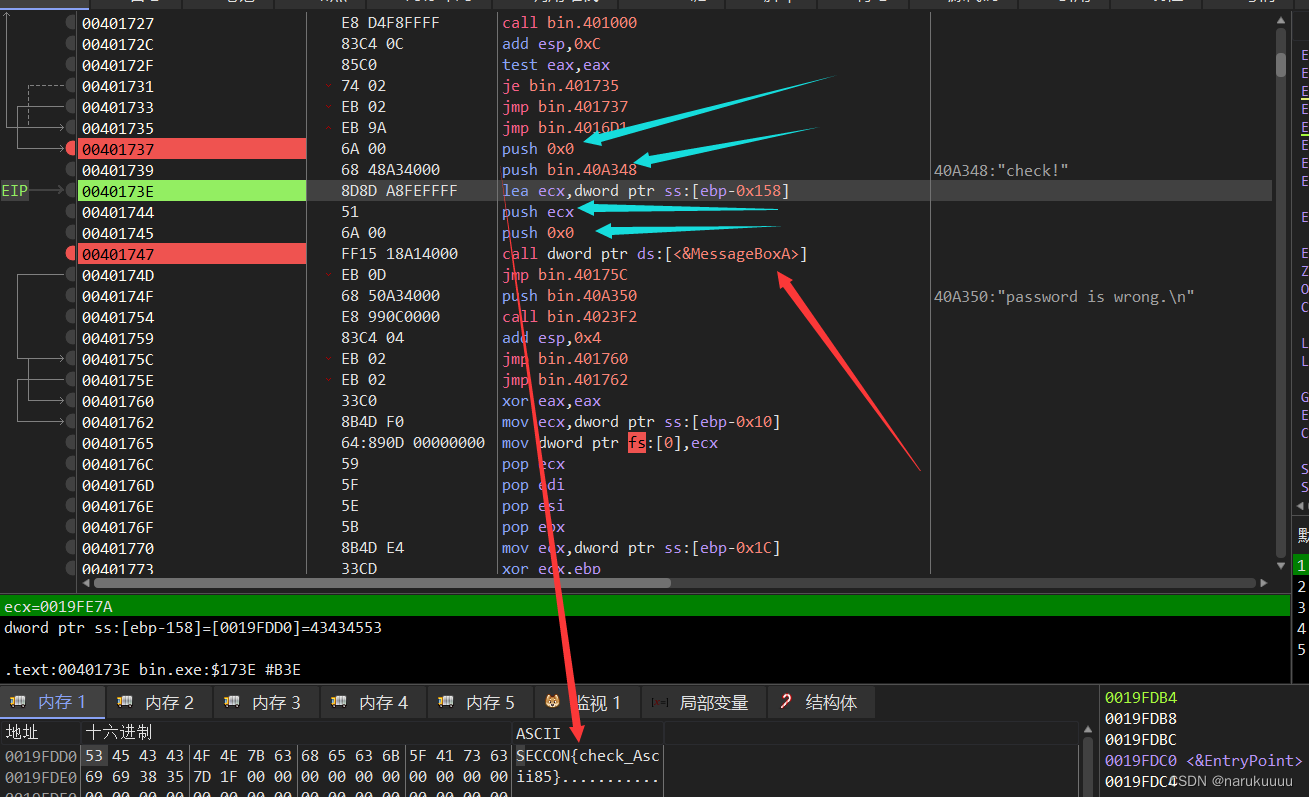The width and height of the screenshot is (1309, 797).
Task: Click the left arrow of the horizontal scrollbar
Action: tap(87, 582)
